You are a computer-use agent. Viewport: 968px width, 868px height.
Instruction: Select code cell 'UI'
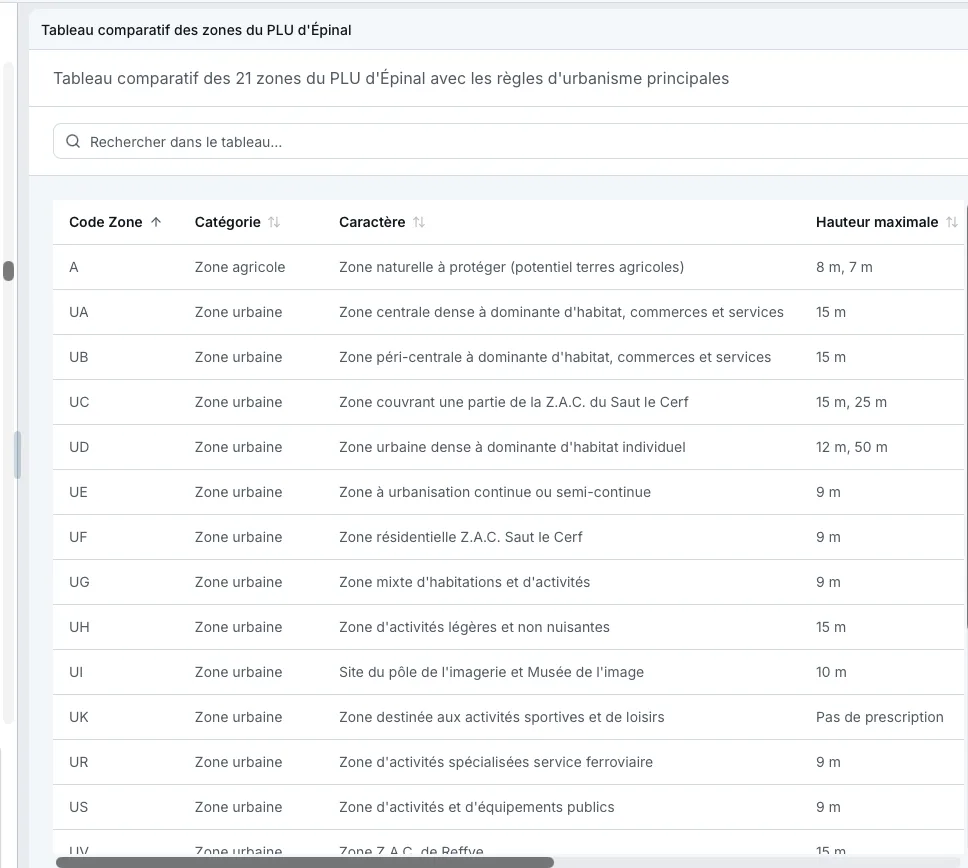[76, 673]
